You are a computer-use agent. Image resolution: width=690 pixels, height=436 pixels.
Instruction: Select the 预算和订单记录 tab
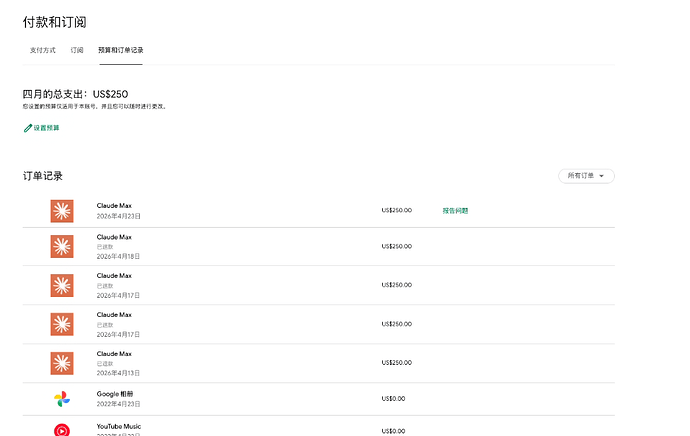[x=121, y=50]
